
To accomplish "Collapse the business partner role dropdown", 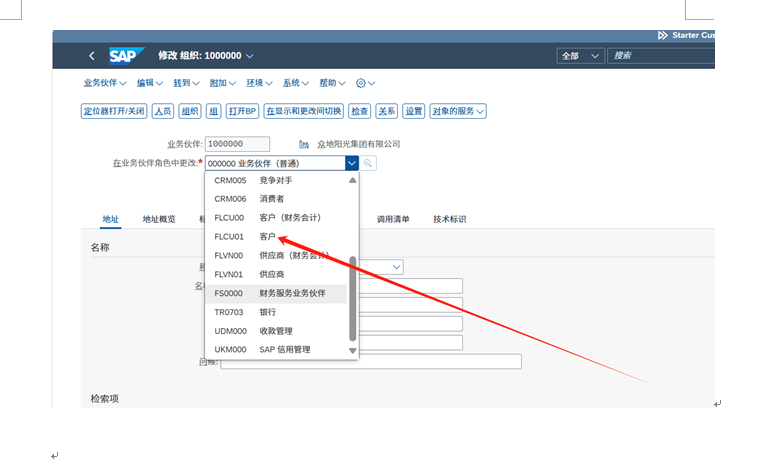I will (x=352, y=163).
